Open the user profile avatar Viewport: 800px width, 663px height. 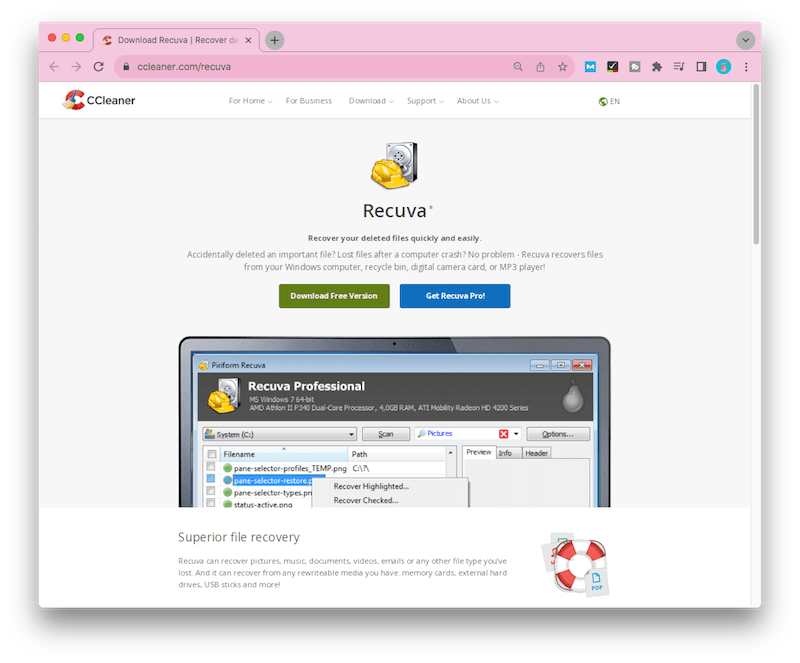(723, 67)
